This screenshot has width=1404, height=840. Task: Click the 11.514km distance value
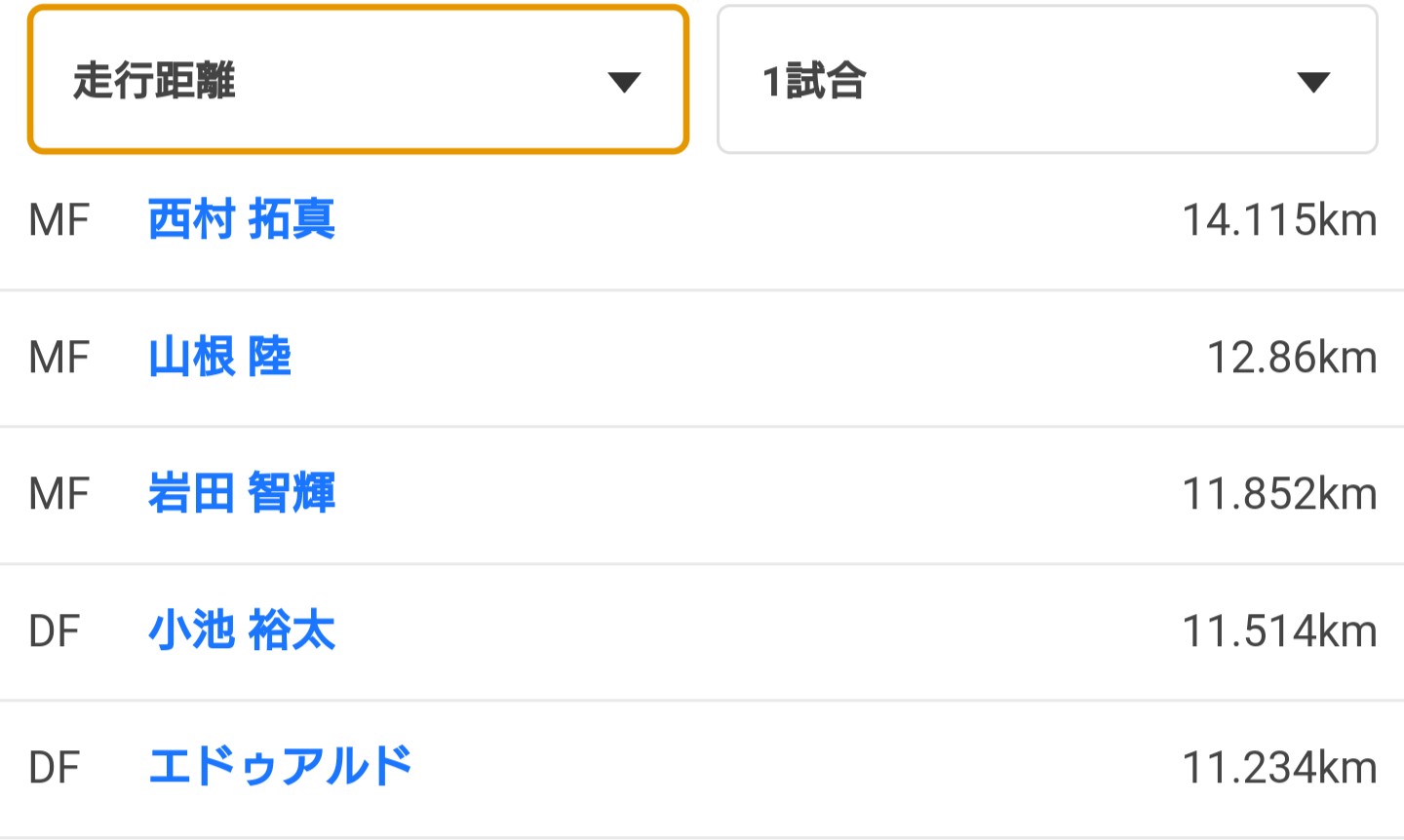[1278, 631]
